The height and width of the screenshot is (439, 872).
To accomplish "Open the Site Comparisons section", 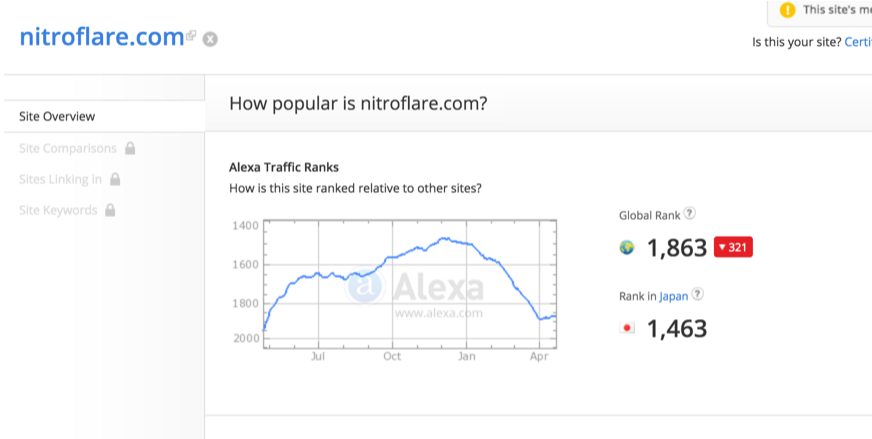I will point(68,148).
